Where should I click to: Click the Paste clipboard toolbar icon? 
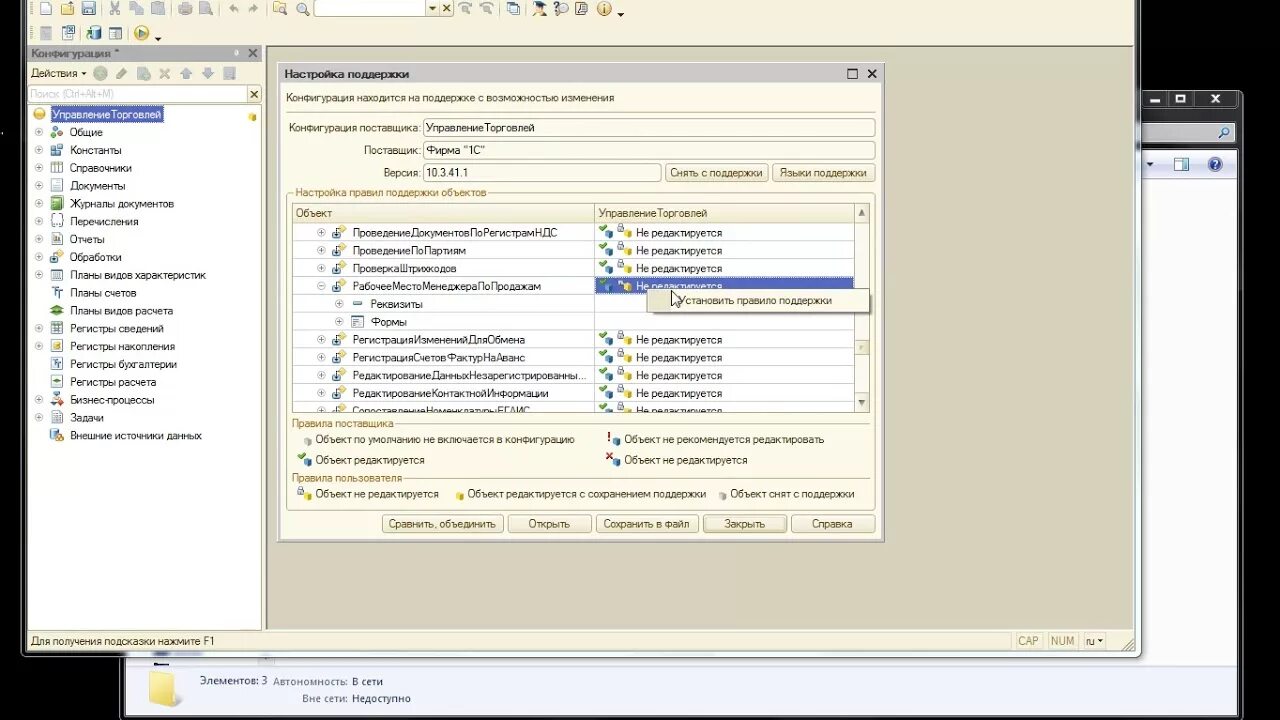click(158, 8)
